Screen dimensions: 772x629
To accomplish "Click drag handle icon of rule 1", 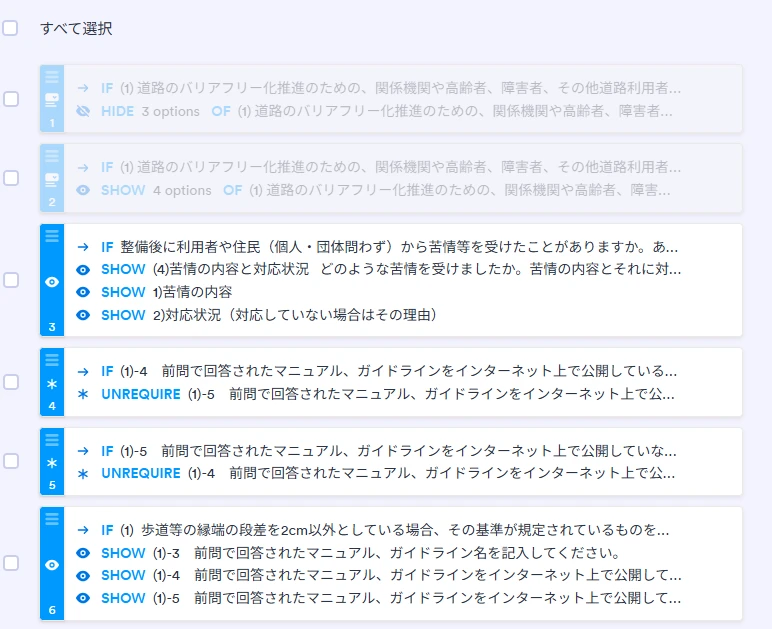I will click(x=52, y=77).
